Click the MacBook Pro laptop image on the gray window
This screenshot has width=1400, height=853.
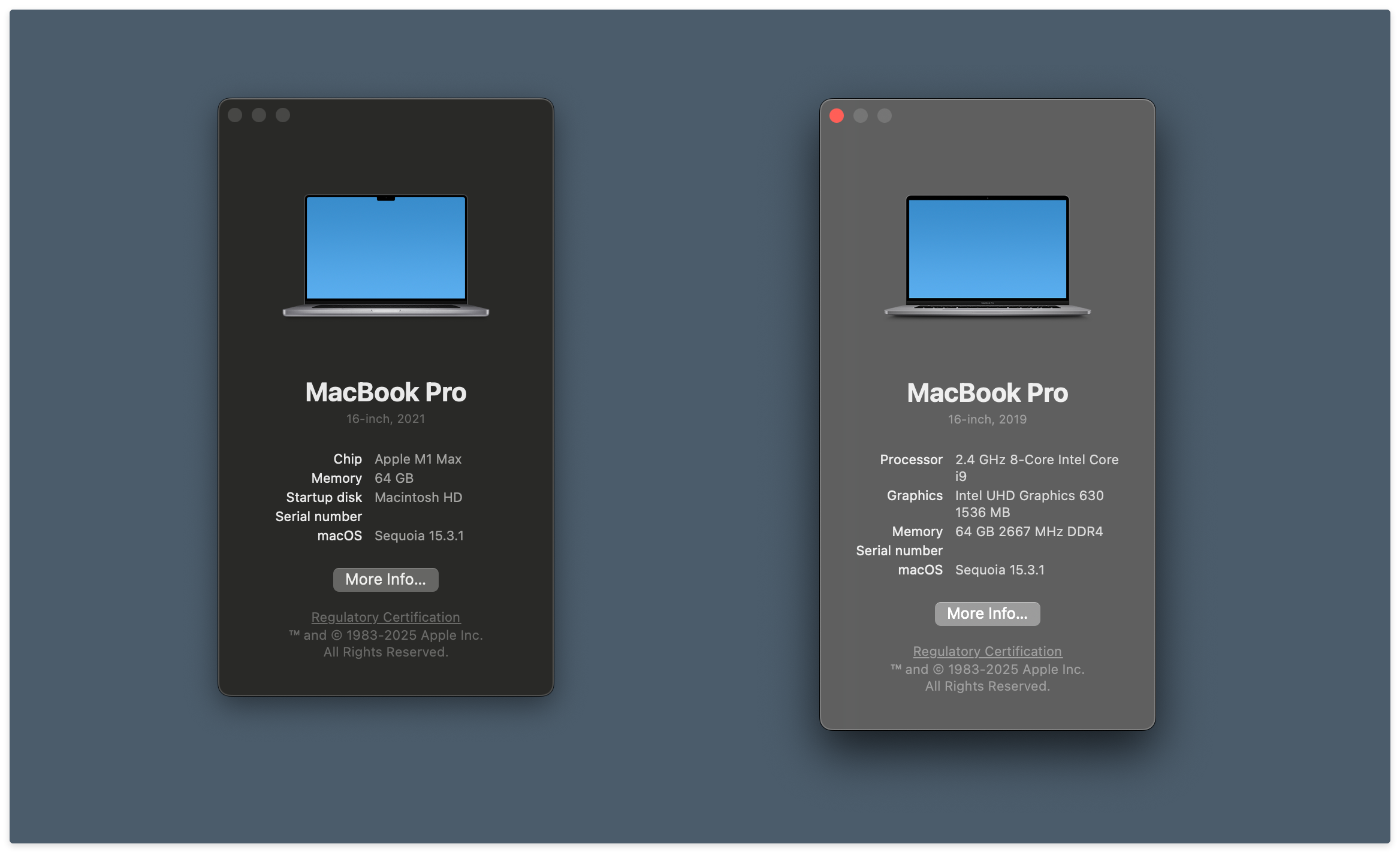(987, 255)
